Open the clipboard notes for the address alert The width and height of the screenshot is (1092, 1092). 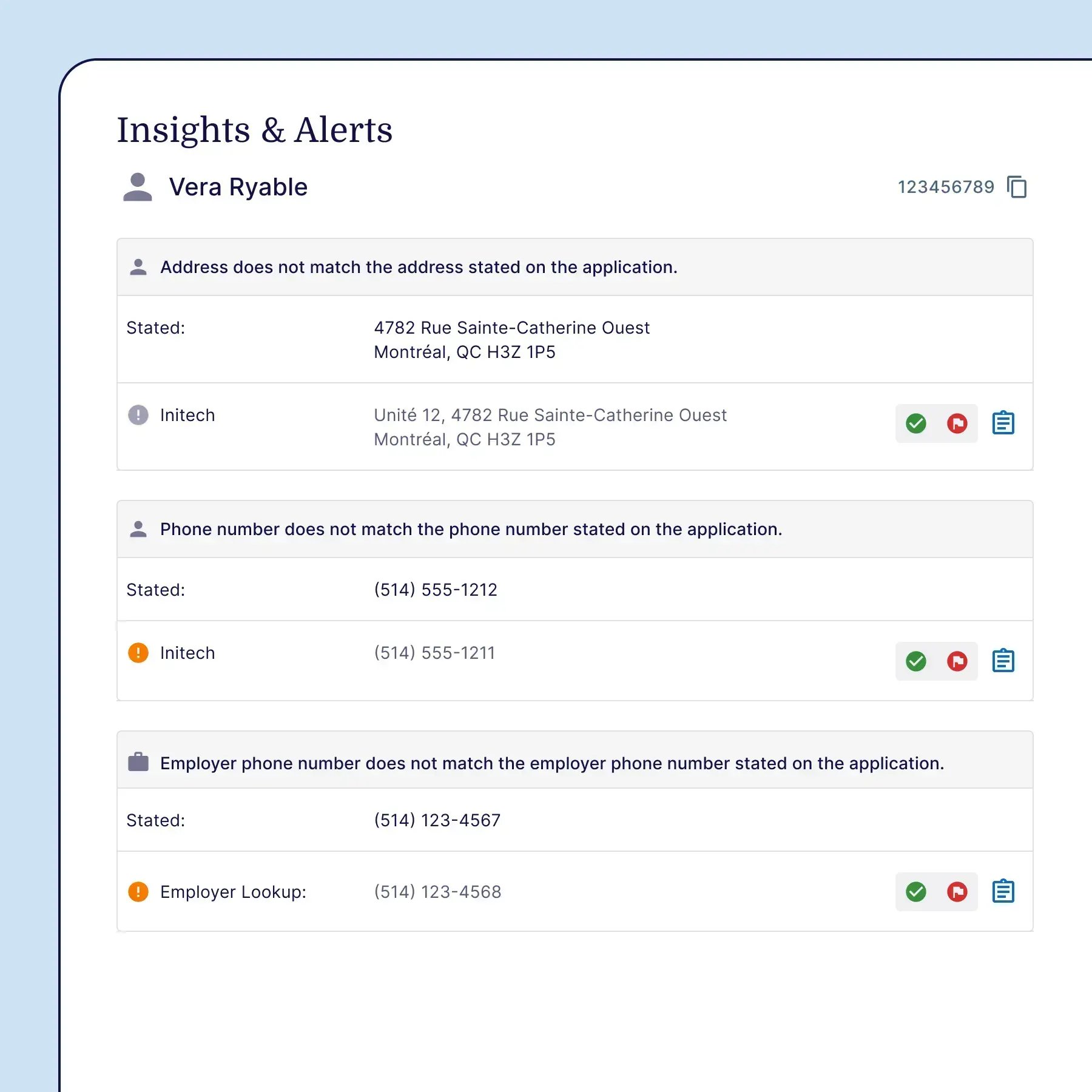1004,423
